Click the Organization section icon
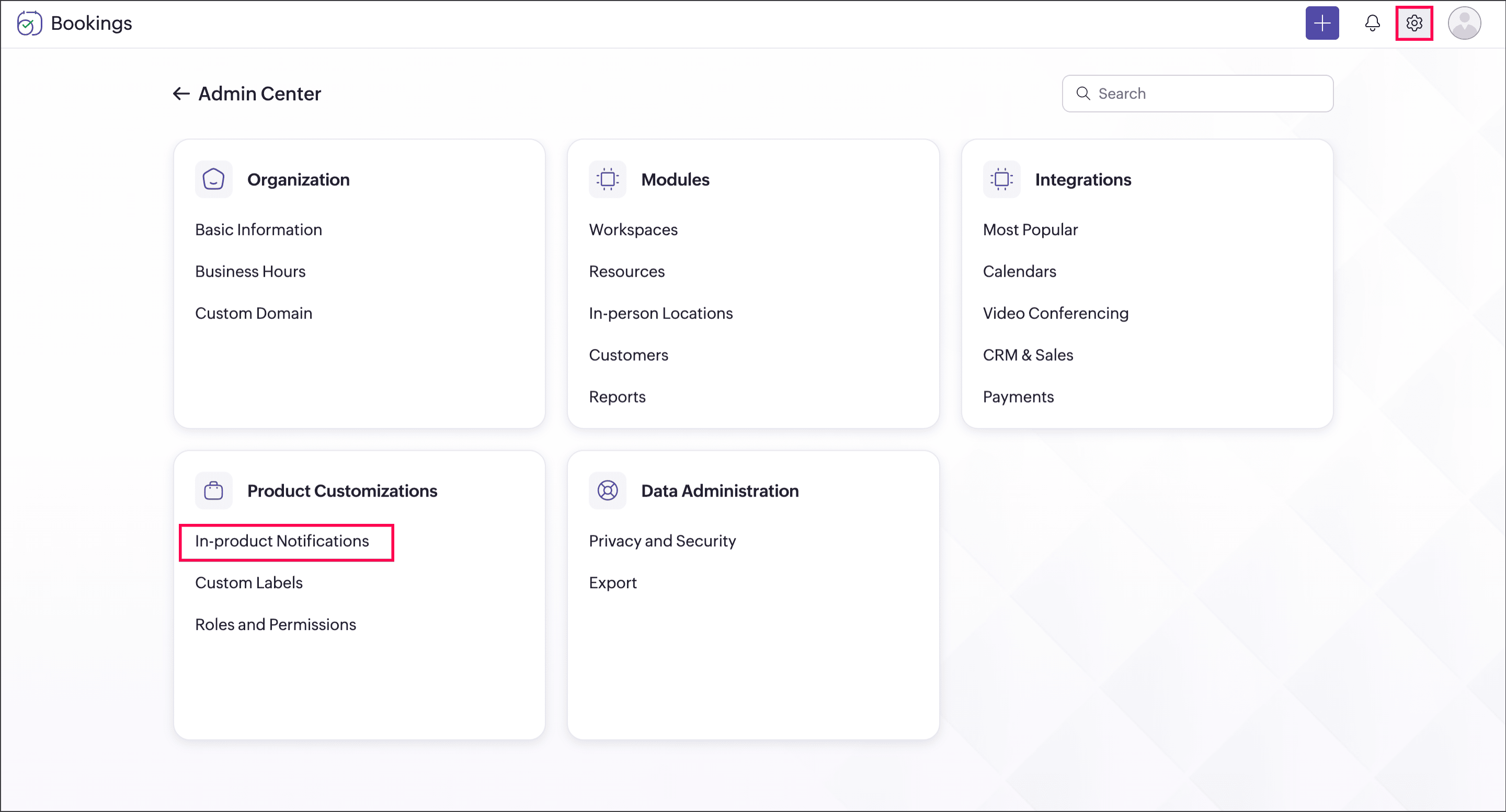The width and height of the screenshot is (1506, 812). click(x=213, y=179)
